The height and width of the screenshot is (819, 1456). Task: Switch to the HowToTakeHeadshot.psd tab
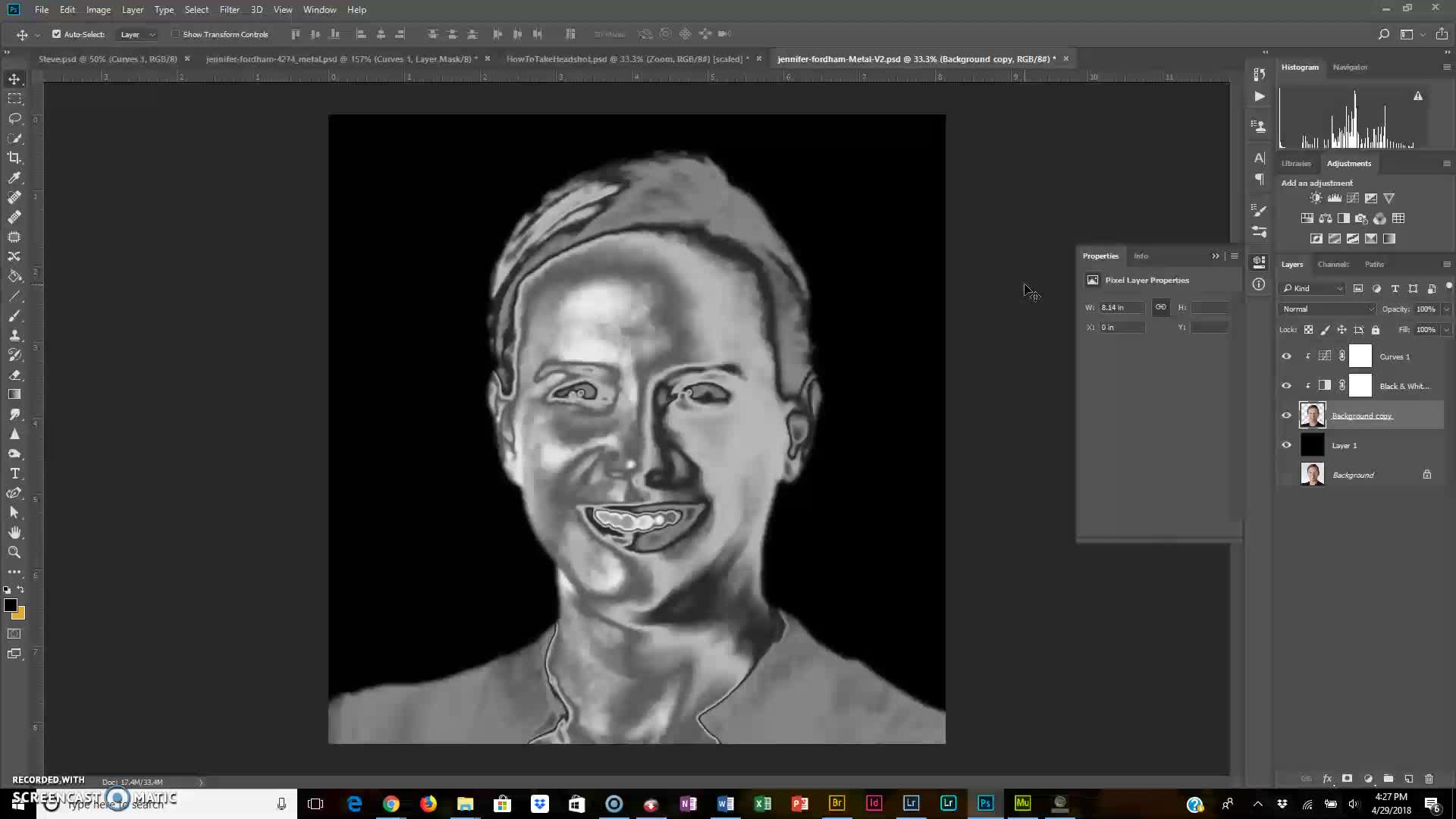pos(627,58)
